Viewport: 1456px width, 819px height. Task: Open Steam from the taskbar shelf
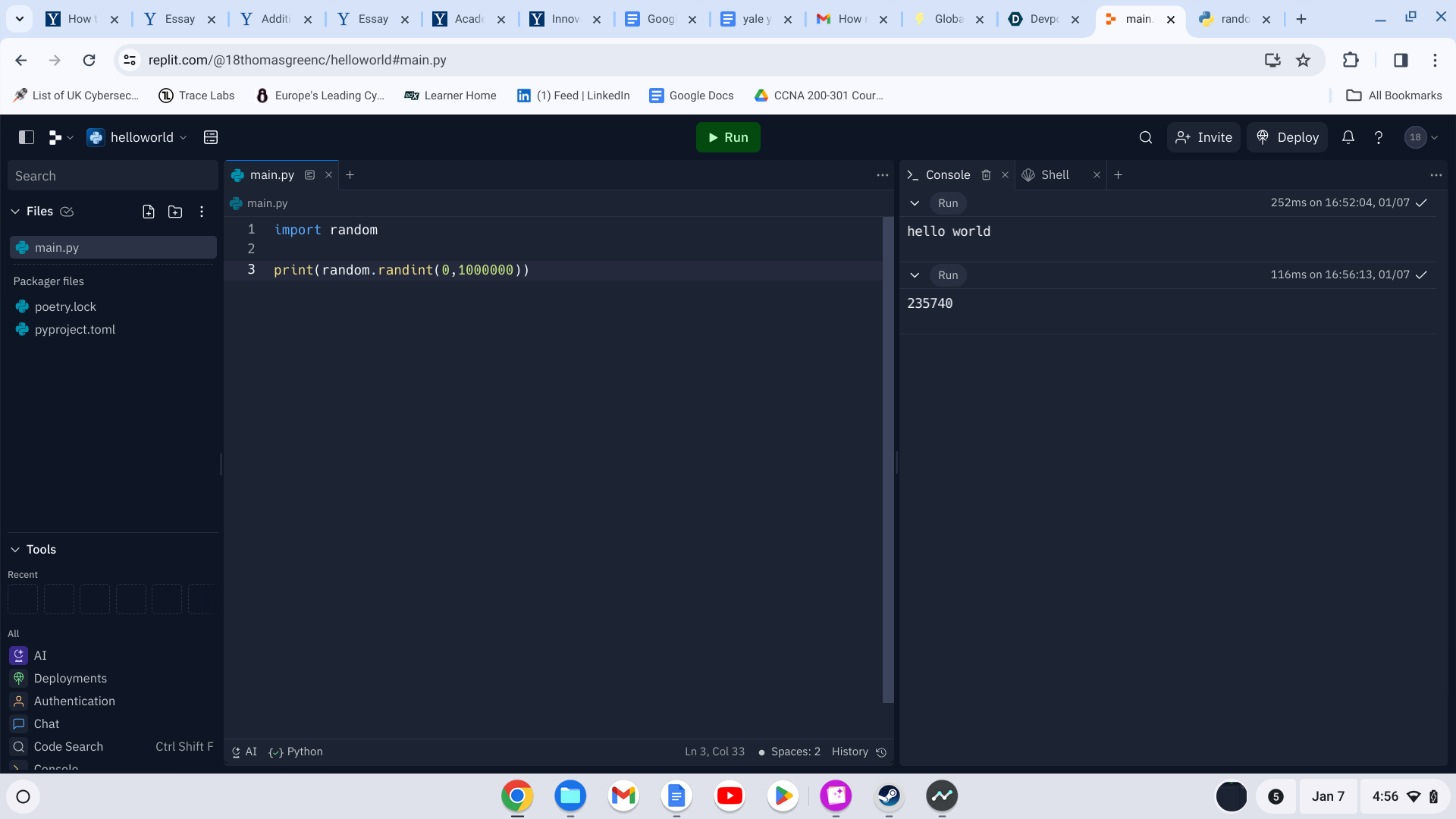click(x=889, y=795)
